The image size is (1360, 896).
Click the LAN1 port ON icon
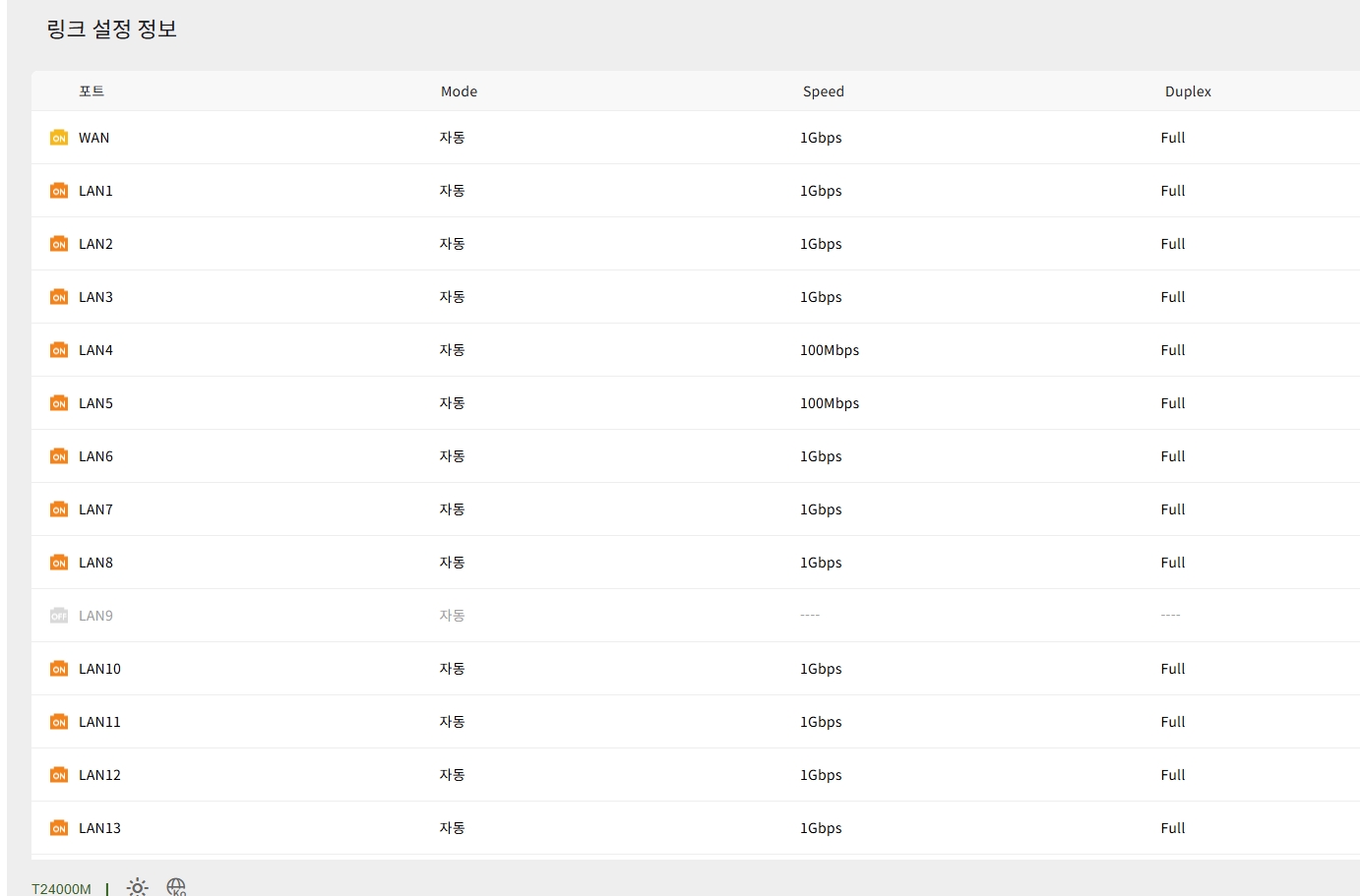59,191
